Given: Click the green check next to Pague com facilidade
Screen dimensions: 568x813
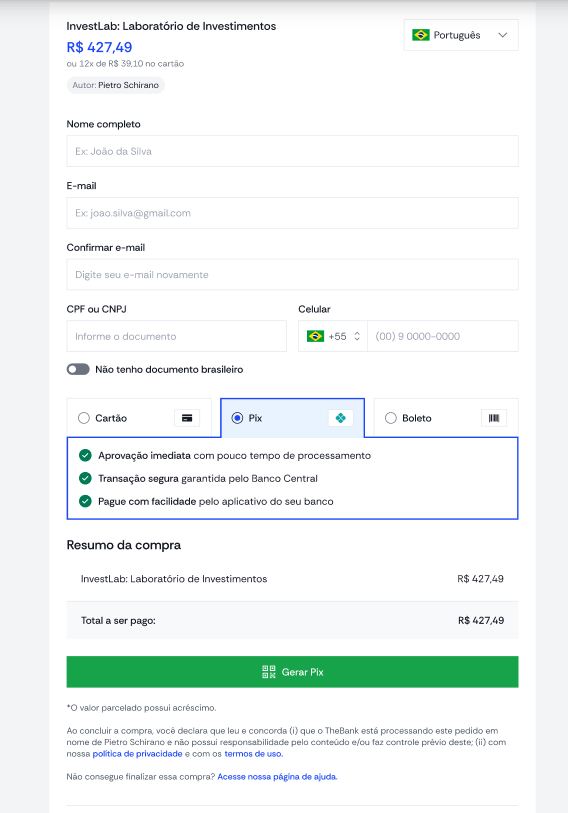Looking at the screenshot, I should 85,501.
